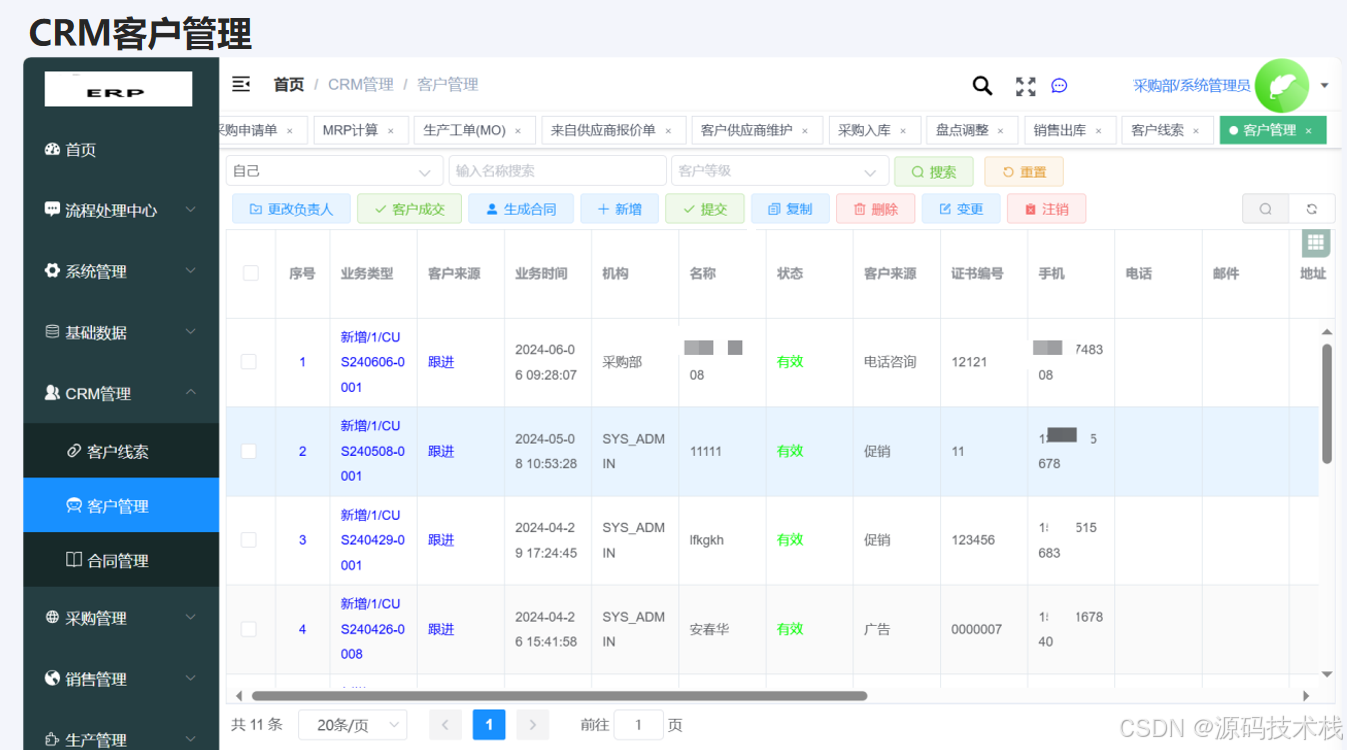This screenshot has width=1347, height=750.
Task: Go to 首页 in the sidebar
Action: tap(121, 150)
